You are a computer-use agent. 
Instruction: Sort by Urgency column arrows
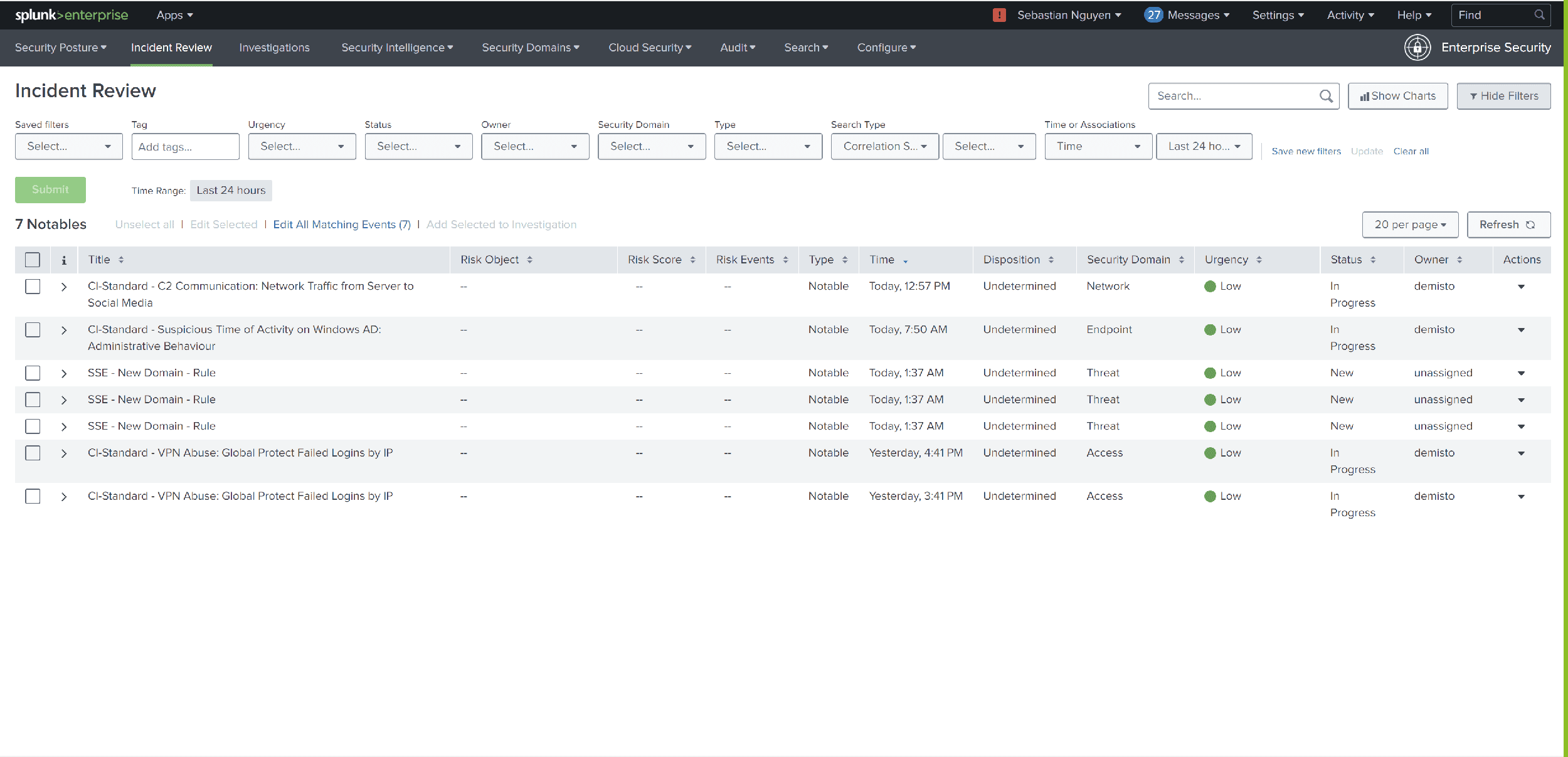coord(1259,260)
